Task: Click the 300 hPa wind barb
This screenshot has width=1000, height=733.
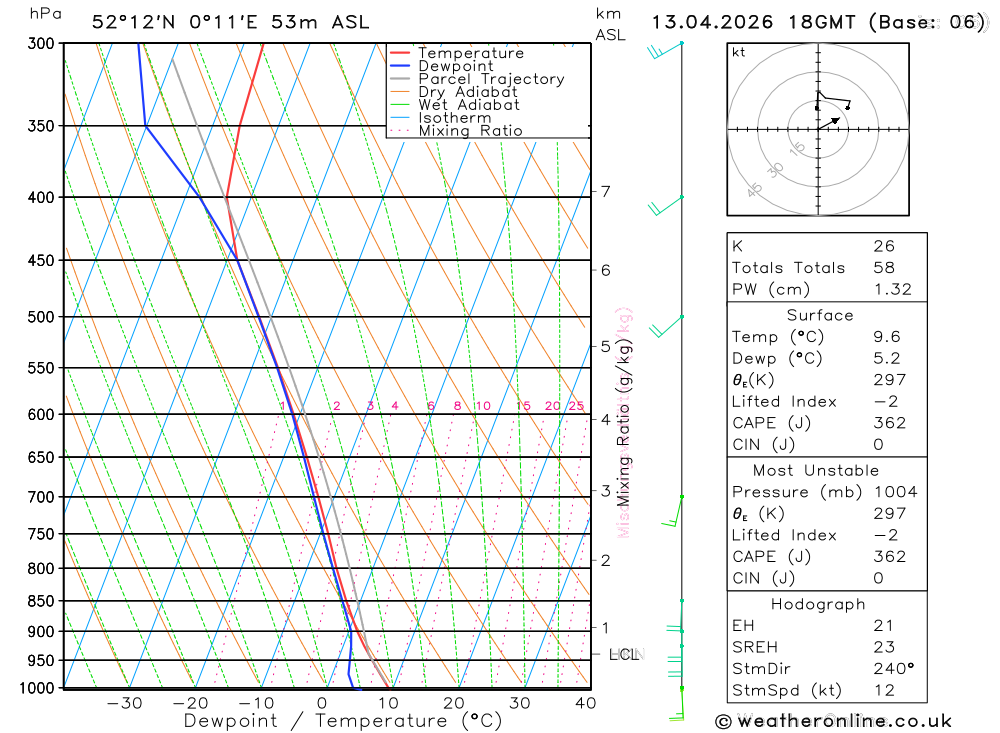Action: pyautogui.click(x=665, y=50)
